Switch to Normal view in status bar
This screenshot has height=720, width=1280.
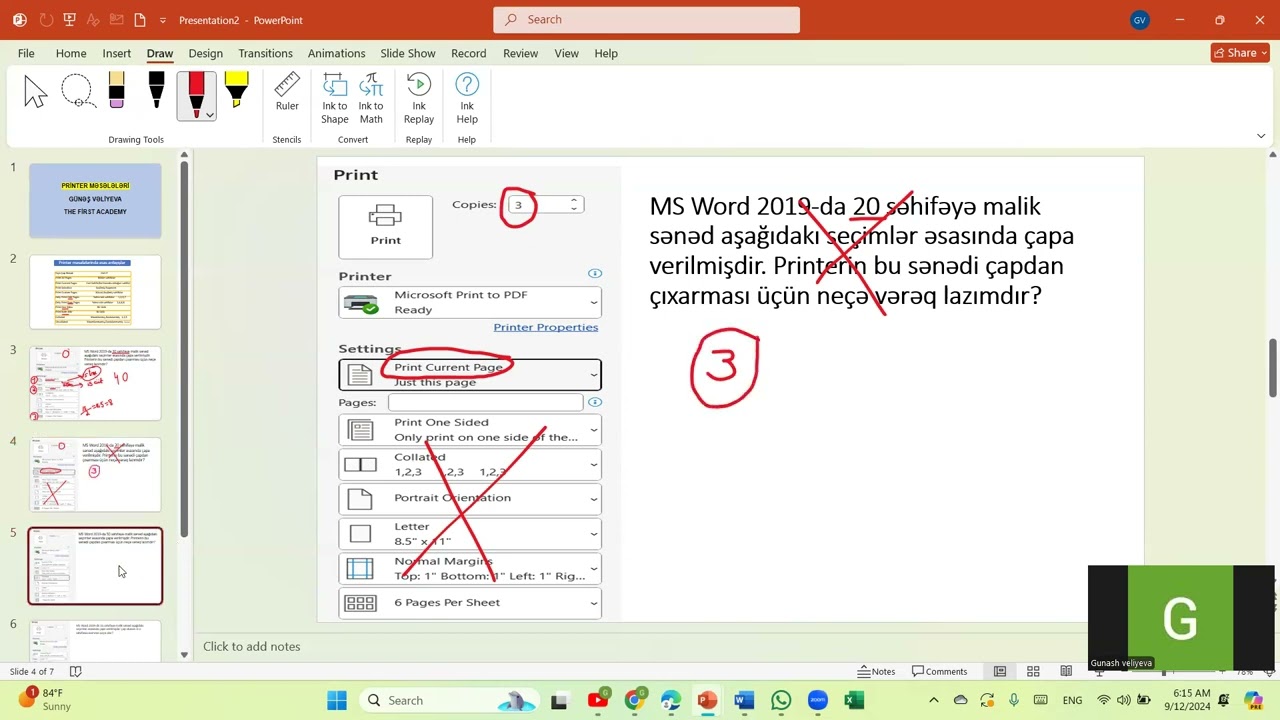point(1000,671)
